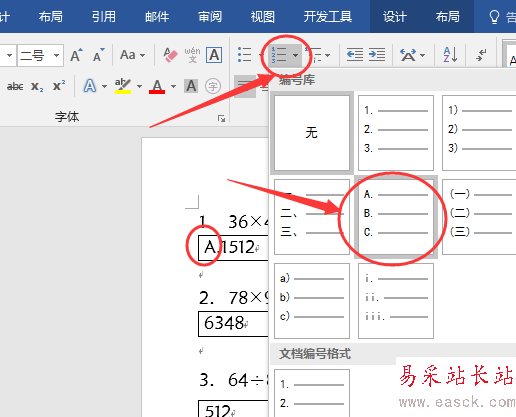Open the 字体 dialog launcher

click(221, 118)
